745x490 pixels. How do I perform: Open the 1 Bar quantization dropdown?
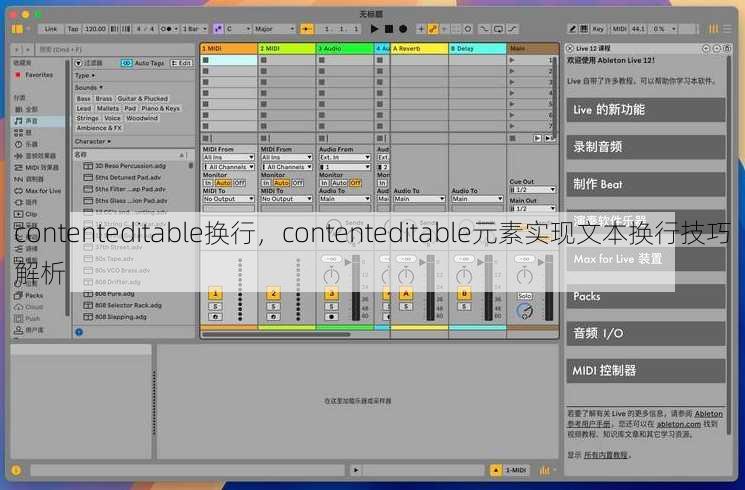click(194, 29)
